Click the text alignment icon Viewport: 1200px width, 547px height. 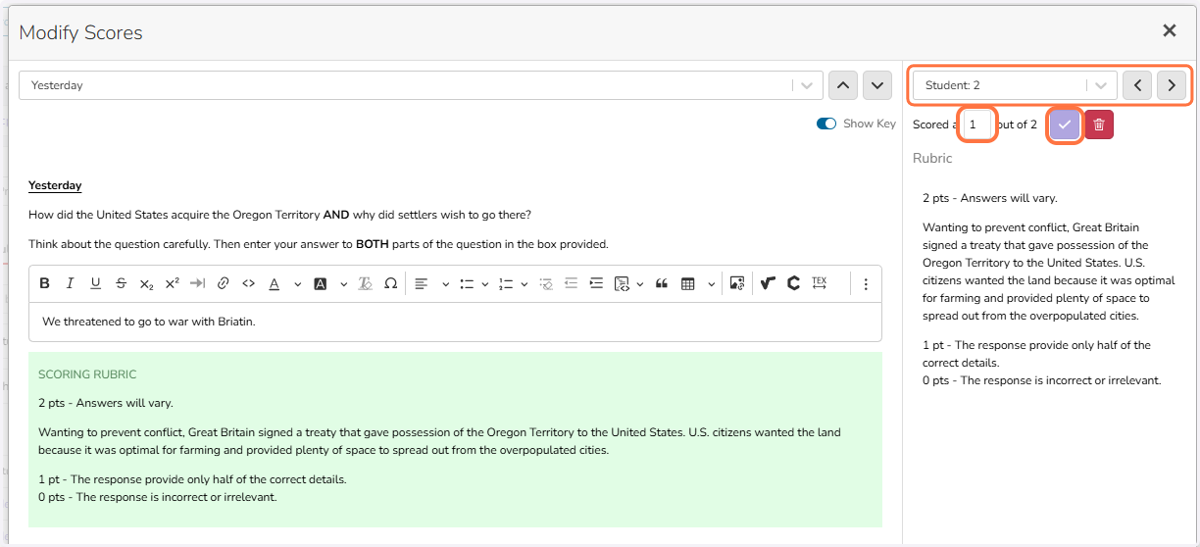click(422, 284)
